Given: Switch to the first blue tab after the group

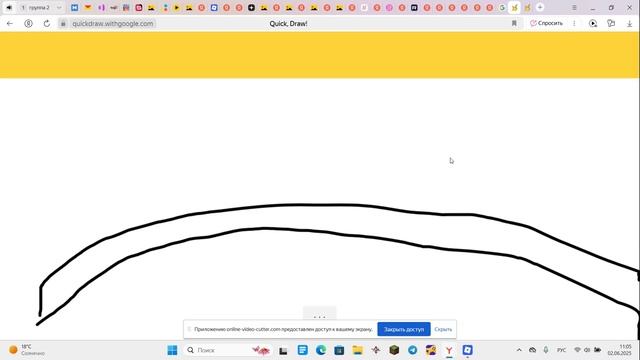Looking at the screenshot, I should click(74, 7).
